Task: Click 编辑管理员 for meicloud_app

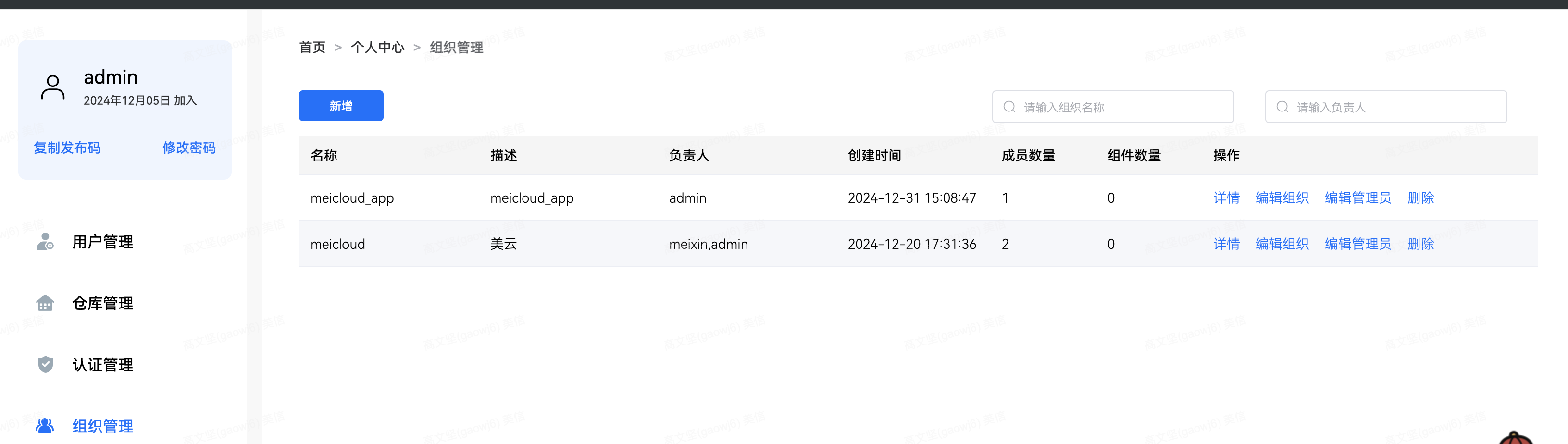Action: pos(1357,197)
